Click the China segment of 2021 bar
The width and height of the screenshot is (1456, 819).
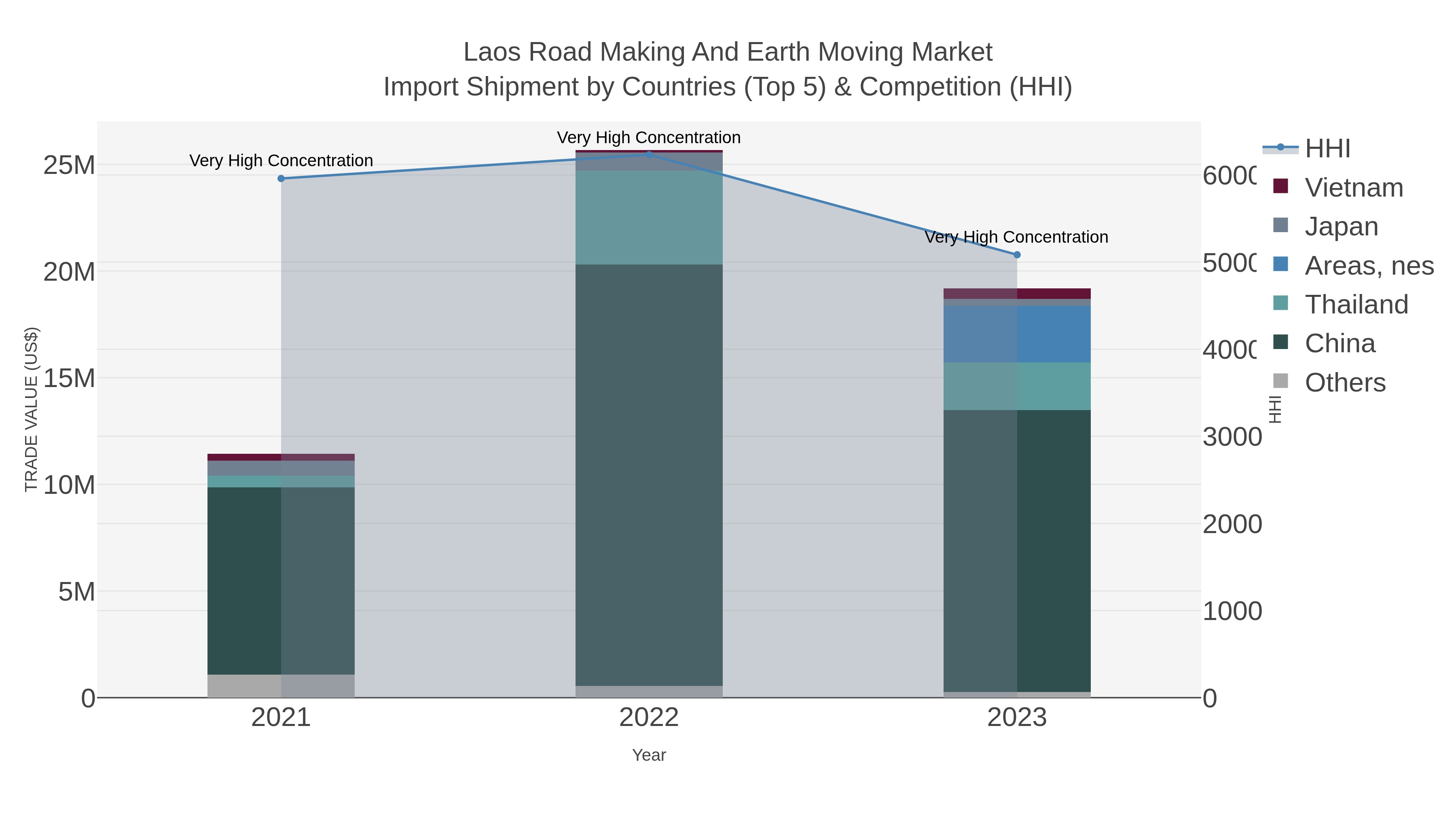coord(281,580)
